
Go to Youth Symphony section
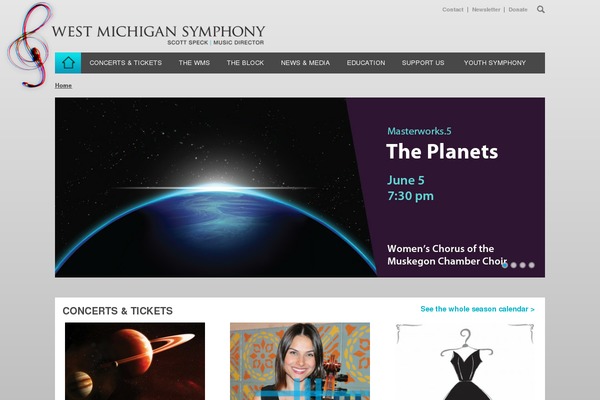tap(495, 63)
